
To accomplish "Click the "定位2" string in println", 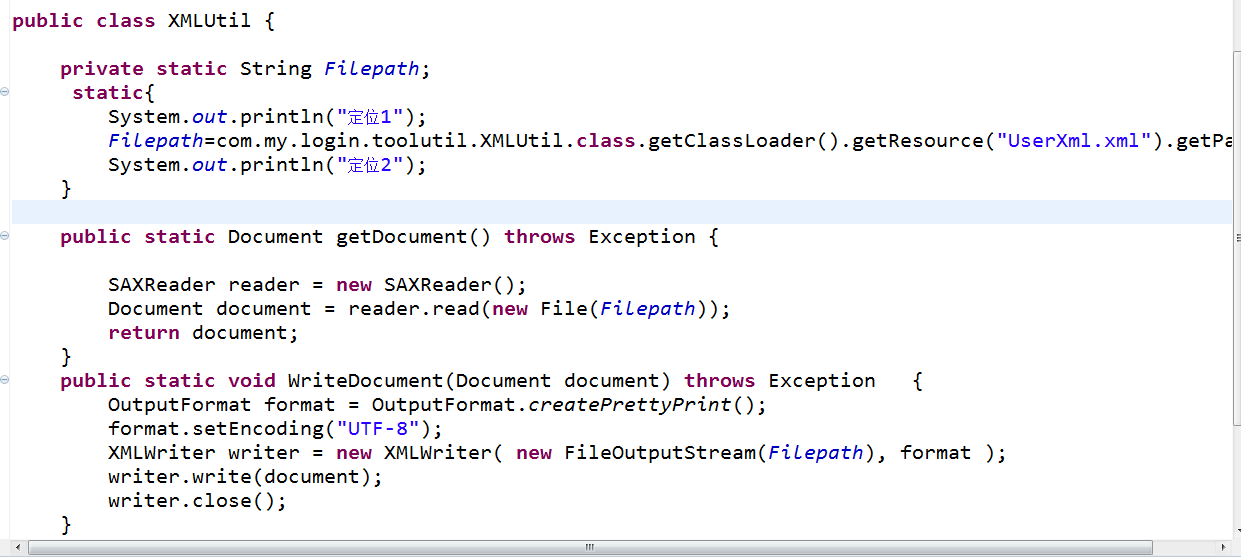I will [372, 165].
